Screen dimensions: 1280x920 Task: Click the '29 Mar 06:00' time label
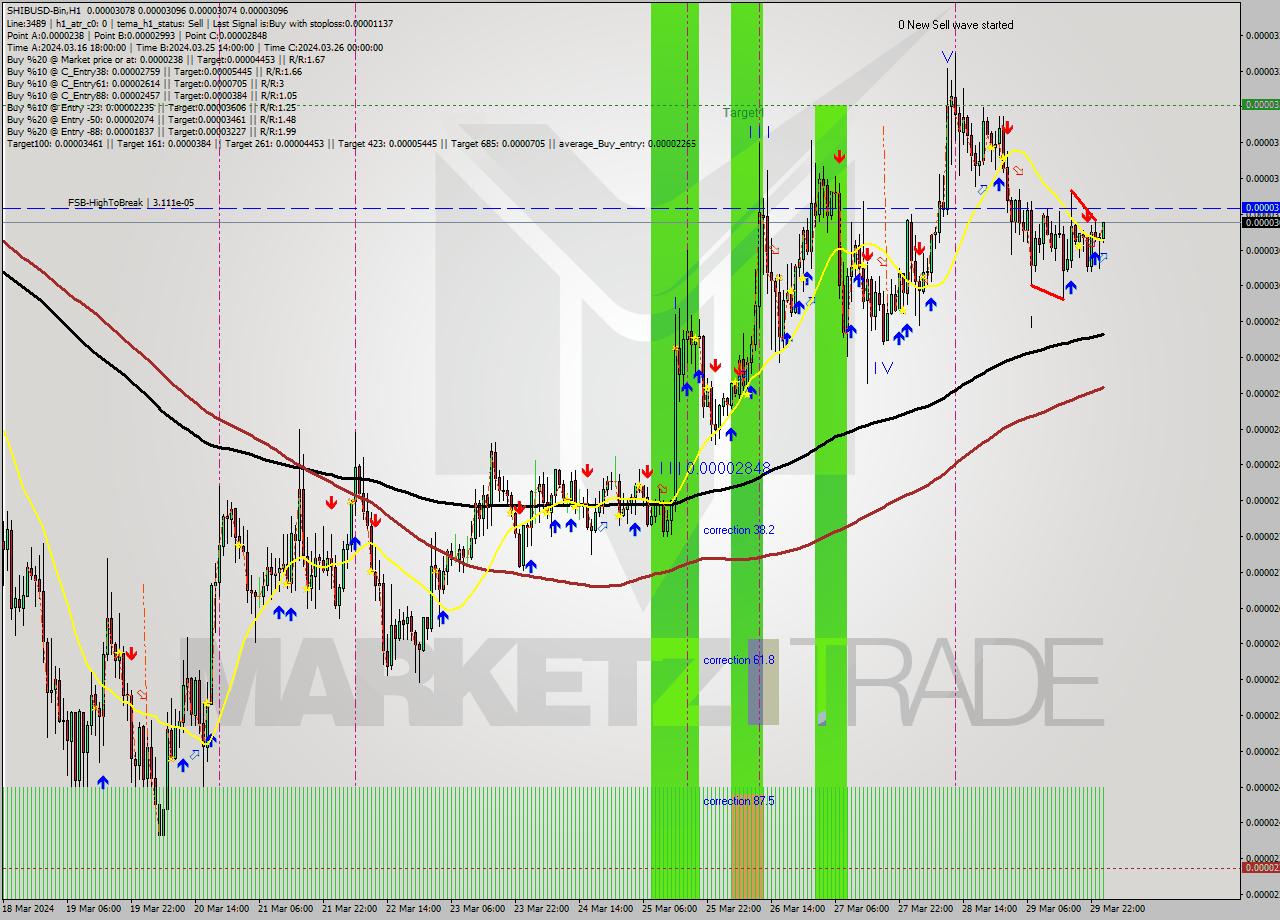coord(1053,909)
